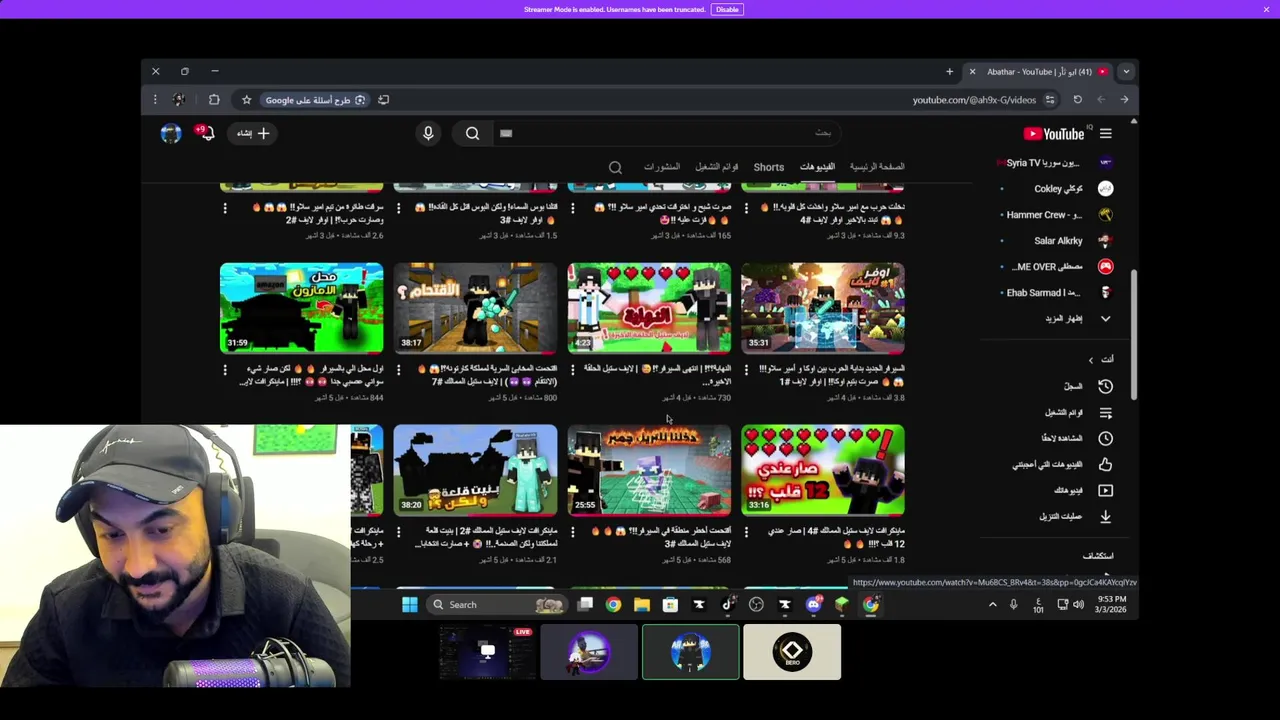Bookmark this page with the star icon

(246, 100)
